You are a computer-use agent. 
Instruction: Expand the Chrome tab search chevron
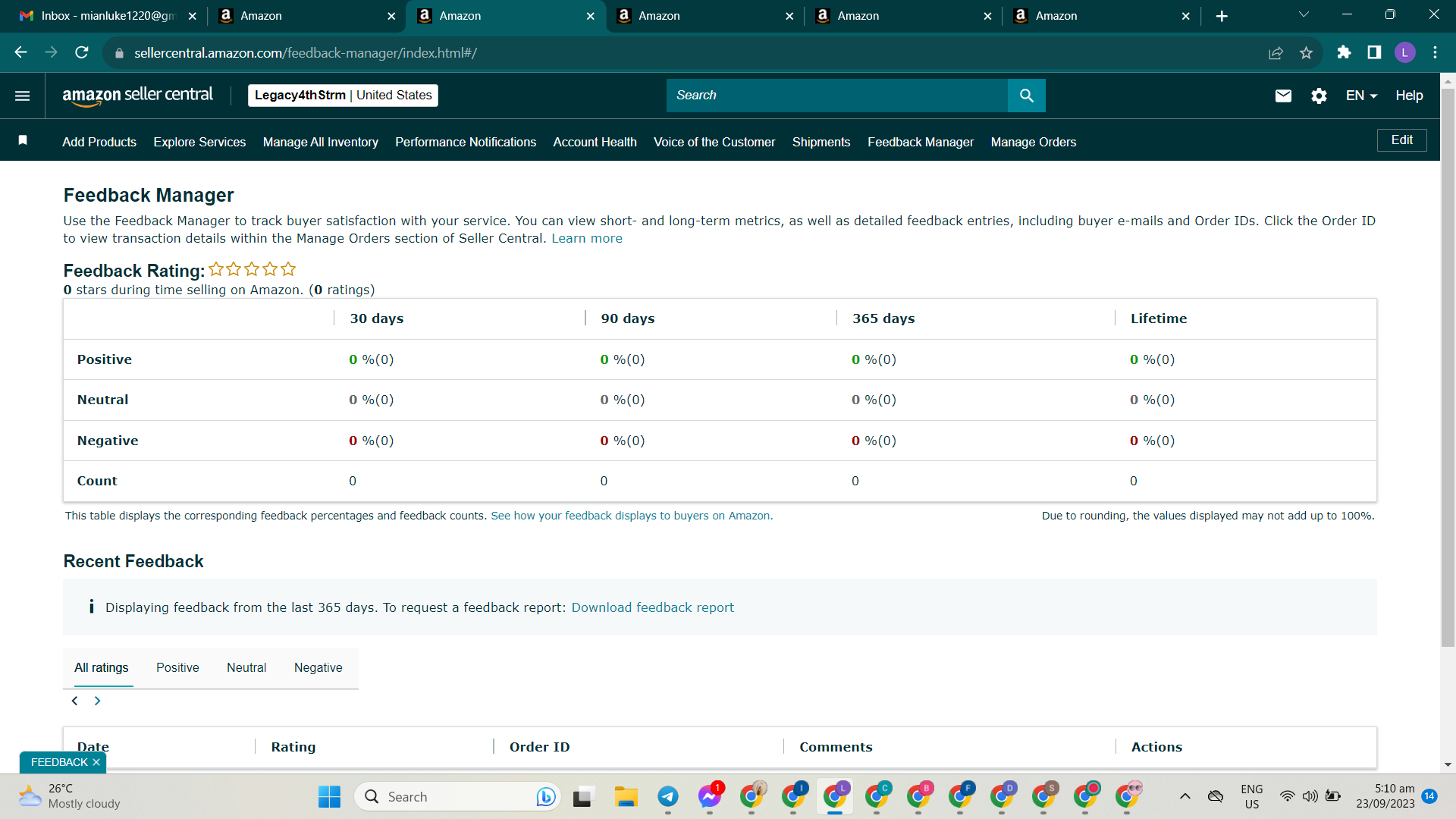tap(1304, 15)
